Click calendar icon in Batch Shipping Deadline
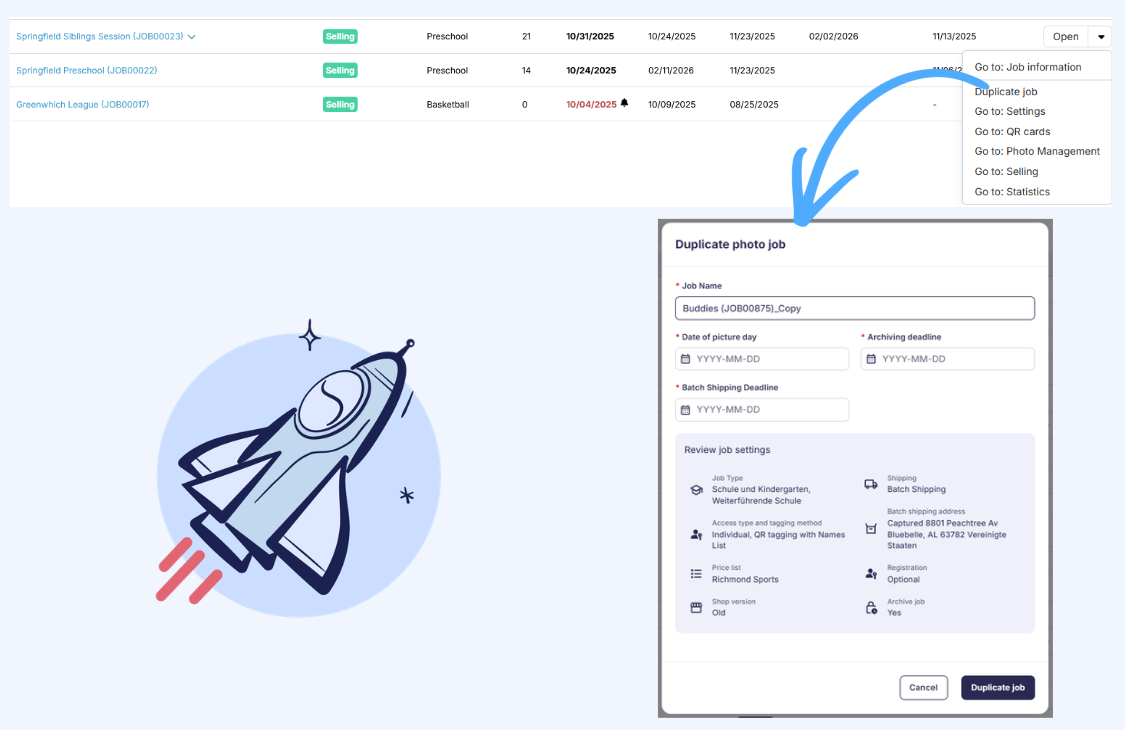This screenshot has width=1125, height=730. pos(685,410)
